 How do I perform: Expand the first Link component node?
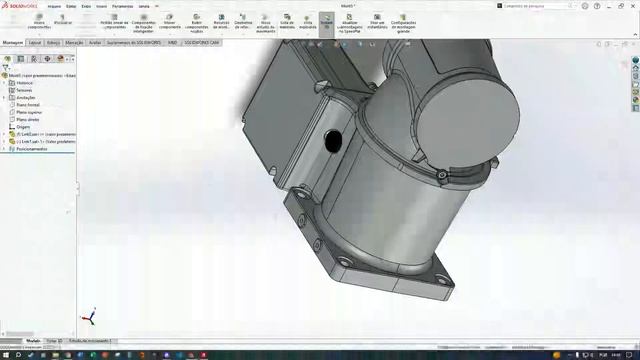pos(4,134)
